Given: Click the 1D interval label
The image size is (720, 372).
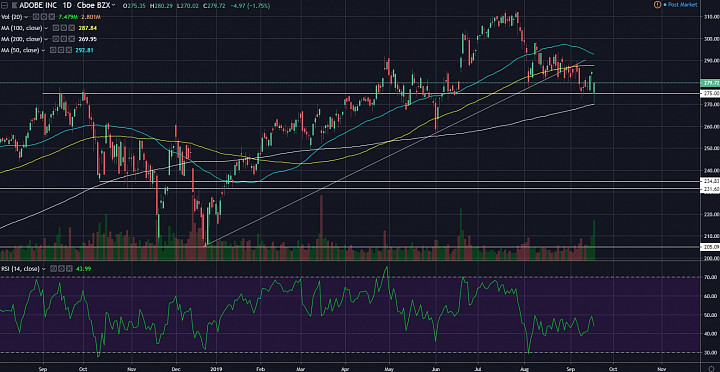Looking at the screenshot, I should point(67,5).
